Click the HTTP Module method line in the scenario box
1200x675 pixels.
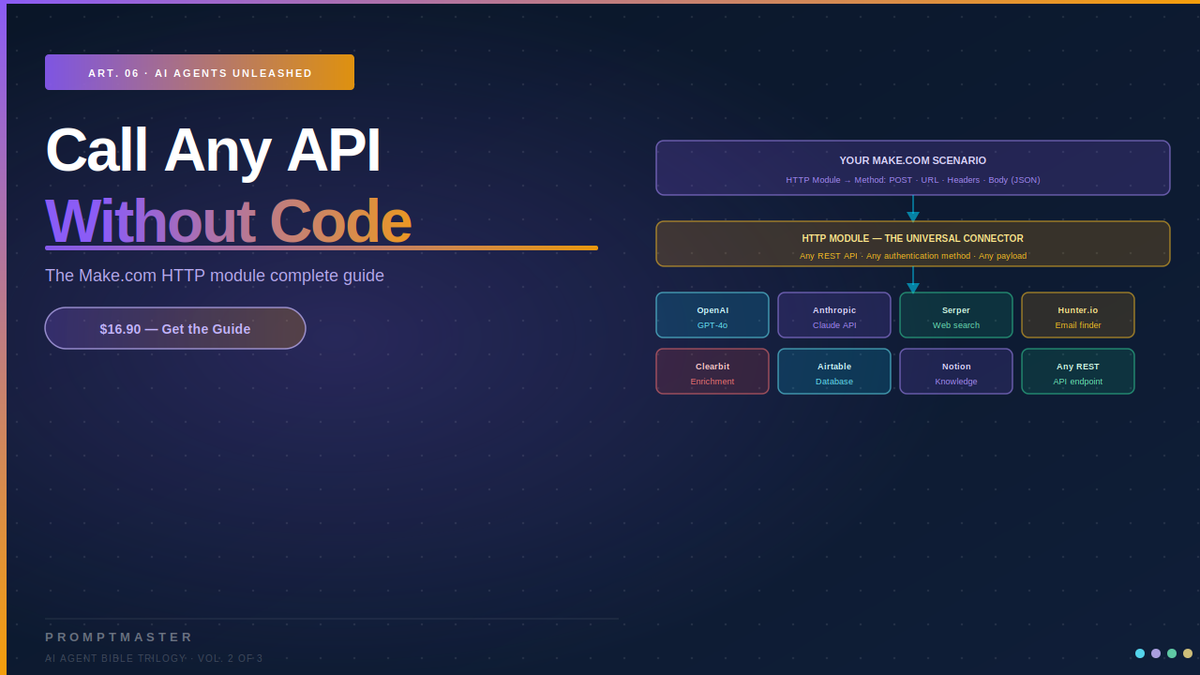pyautogui.click(x=913, y=180)
